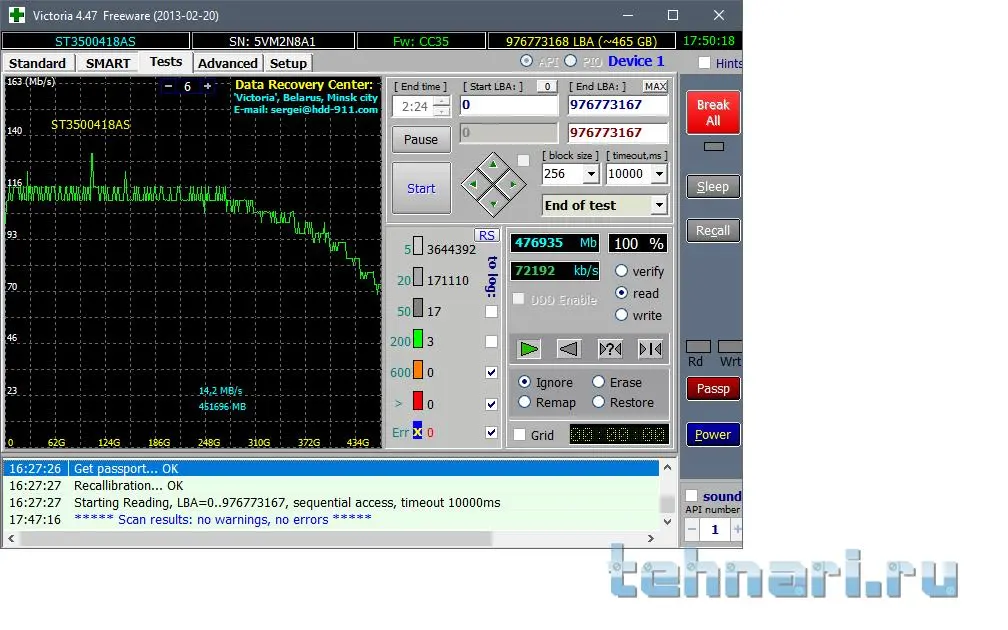Screen dimensions: 1008x630
Task: Toggle the sound checkbox
Action: [692, 496]
